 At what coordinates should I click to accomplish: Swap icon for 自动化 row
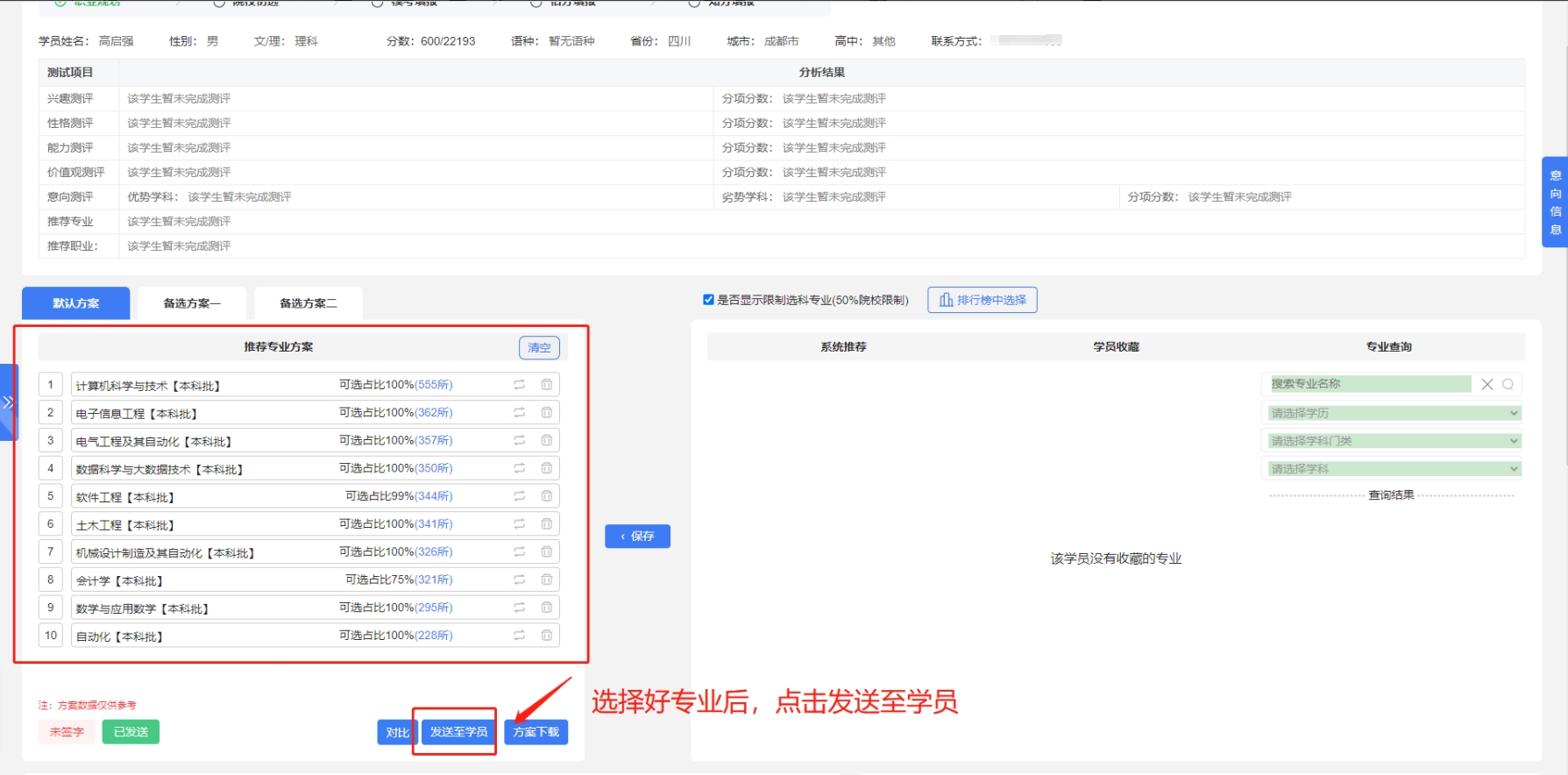coord(519,636)
